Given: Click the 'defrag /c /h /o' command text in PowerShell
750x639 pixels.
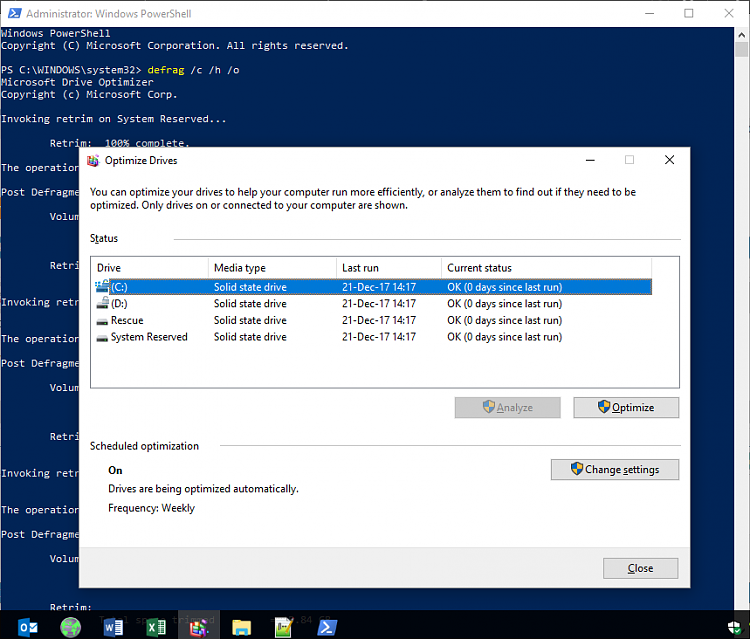Looking at the screenshot, I should [193, 70].
